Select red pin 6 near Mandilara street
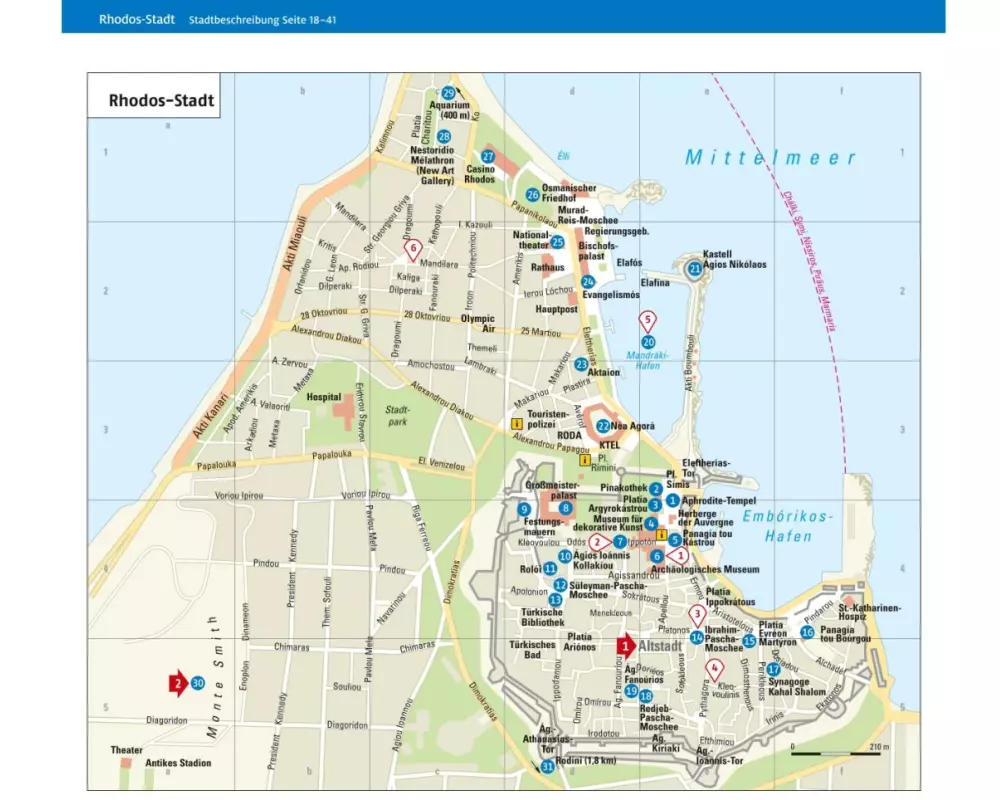 coord(411,249)
